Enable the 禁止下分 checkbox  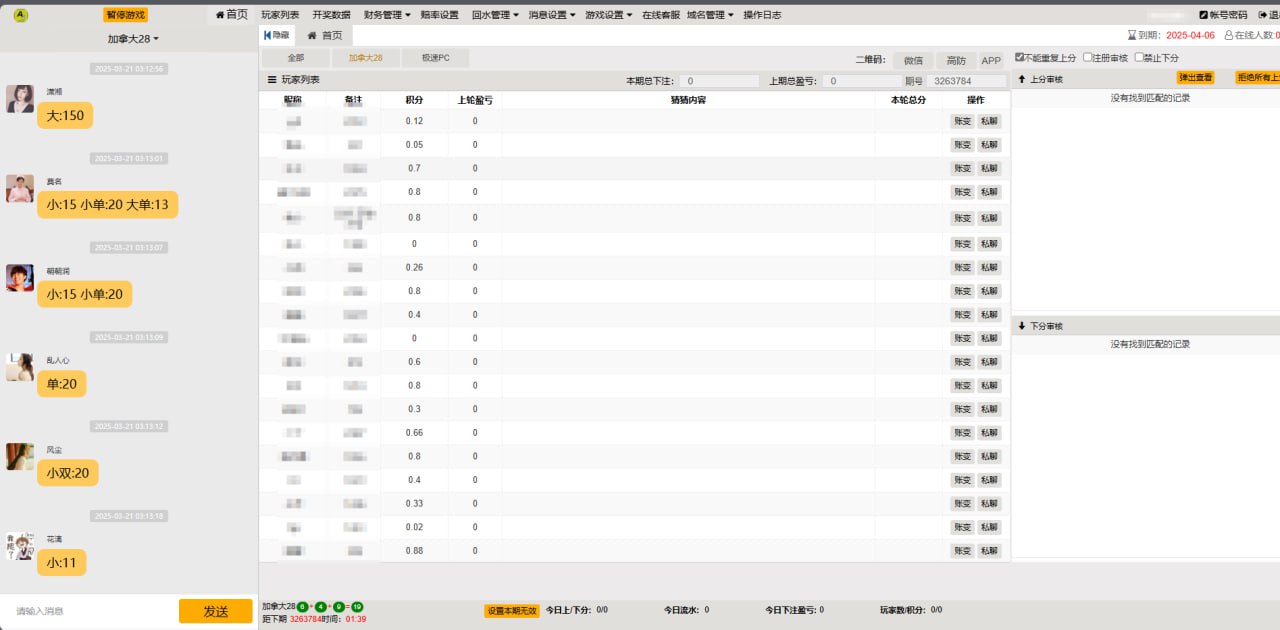pos(1138,57)
